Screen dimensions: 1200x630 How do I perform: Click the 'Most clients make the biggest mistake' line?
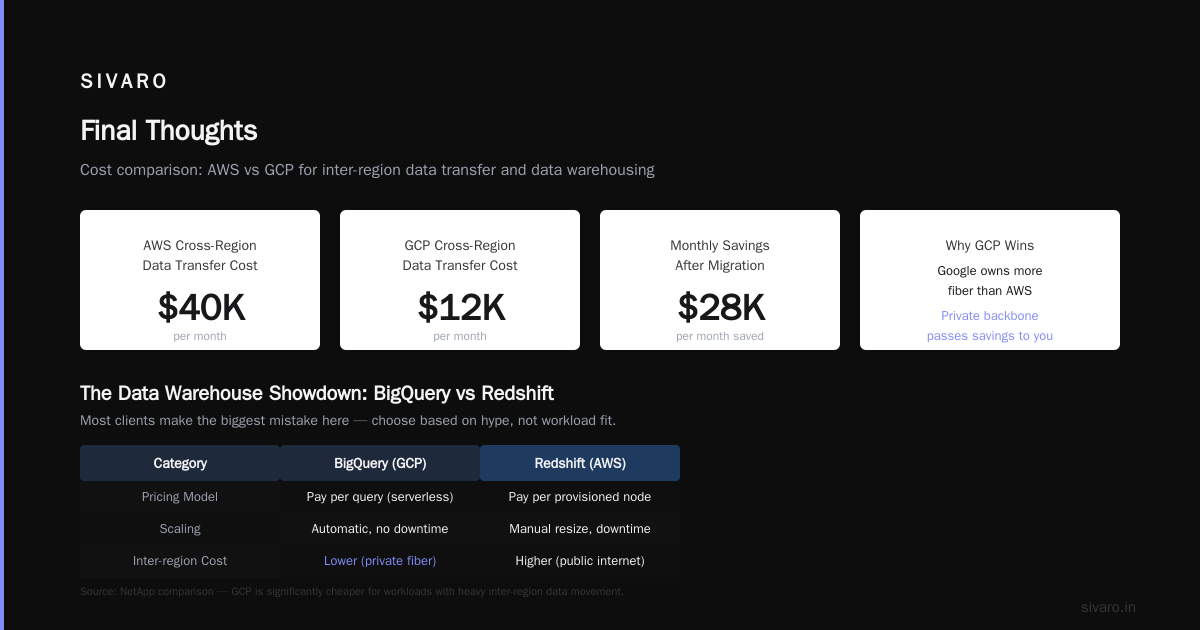[x=348, y=421]
